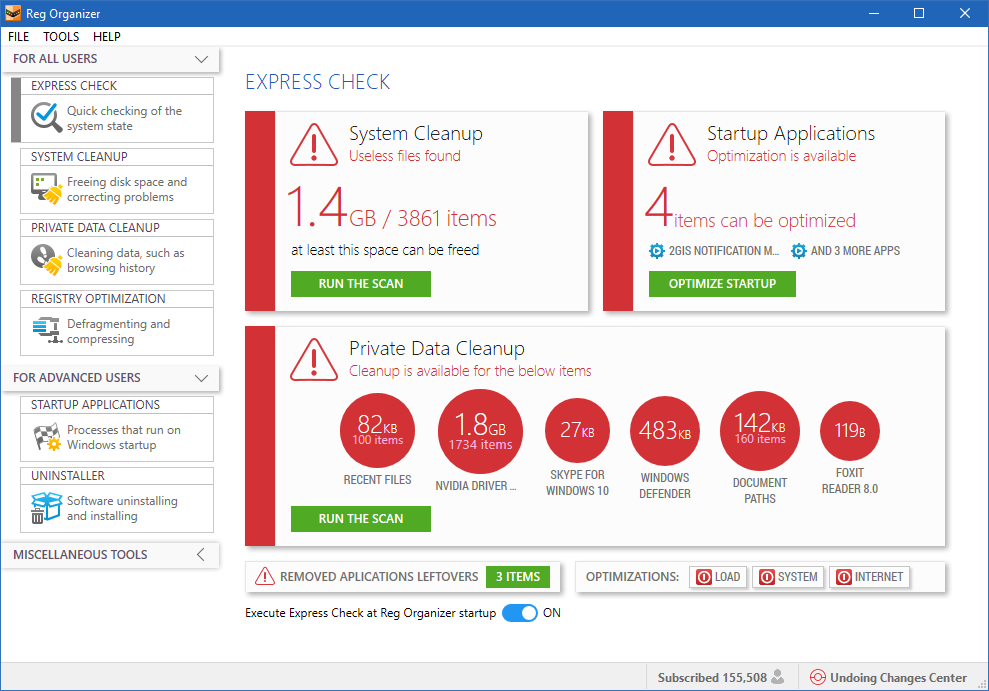Expand the MISCELLANEOUS TOOLS section
The height and width of the screenshot is (691, 989).
(x=200, y=555)
